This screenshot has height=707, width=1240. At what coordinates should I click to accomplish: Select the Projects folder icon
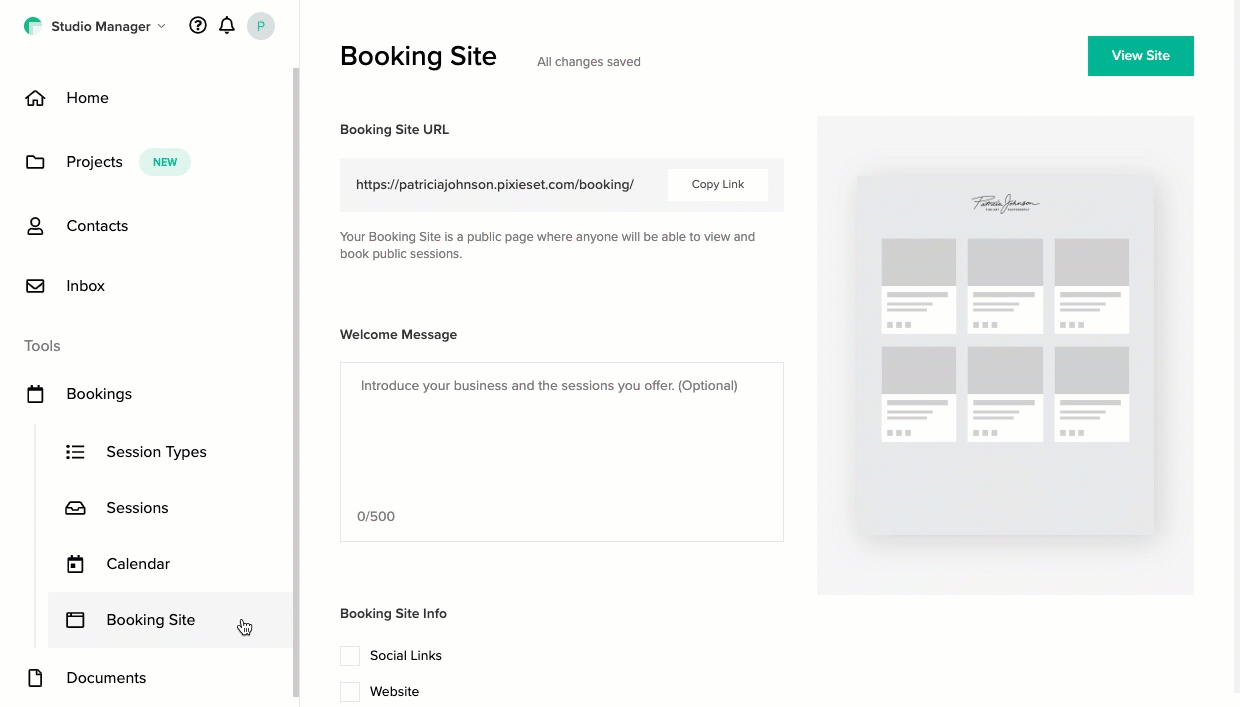click(35, 161)
